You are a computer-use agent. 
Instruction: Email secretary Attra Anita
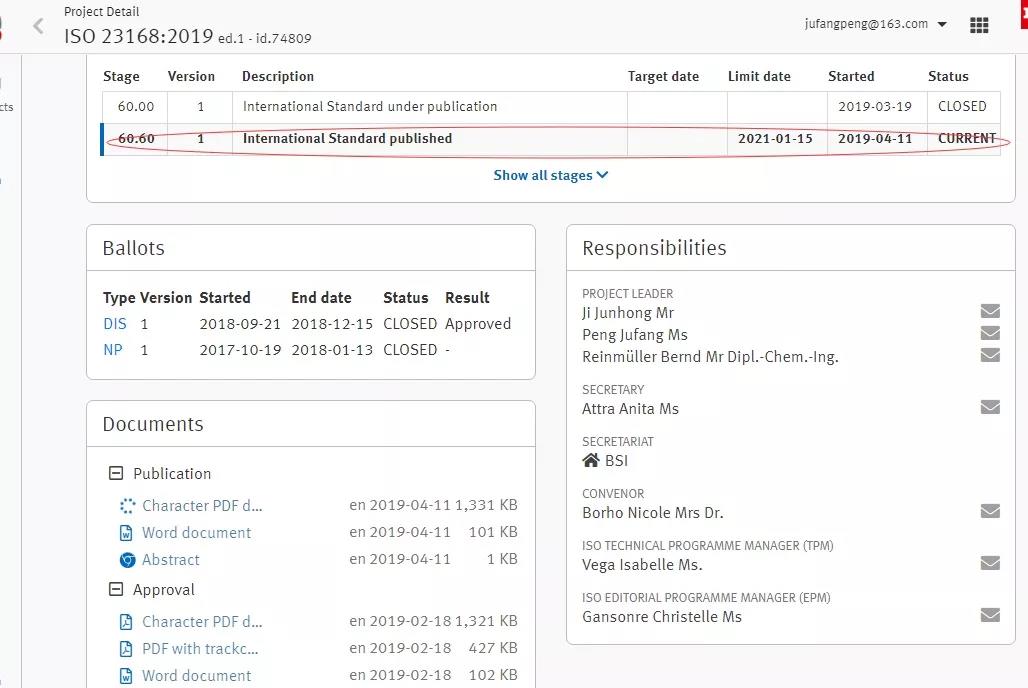[x=990, y=407]
